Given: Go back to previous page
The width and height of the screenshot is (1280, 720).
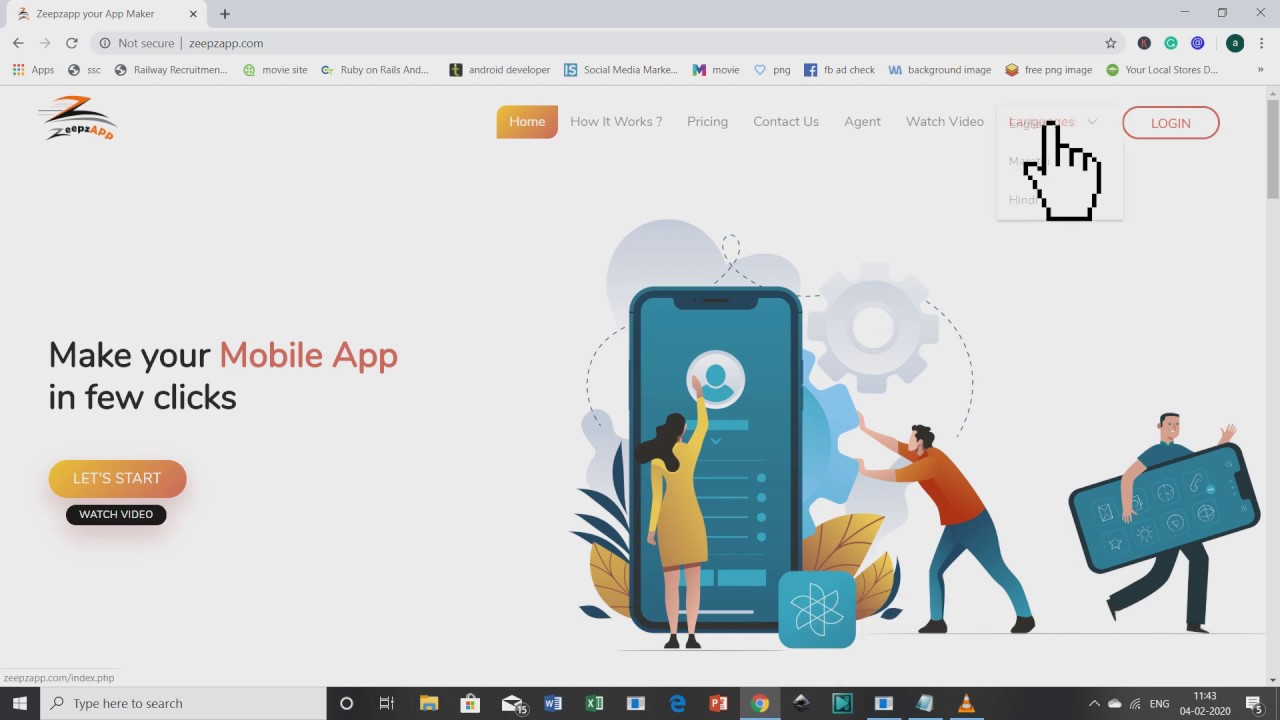Looking at the screenshot, I should 18,43.
